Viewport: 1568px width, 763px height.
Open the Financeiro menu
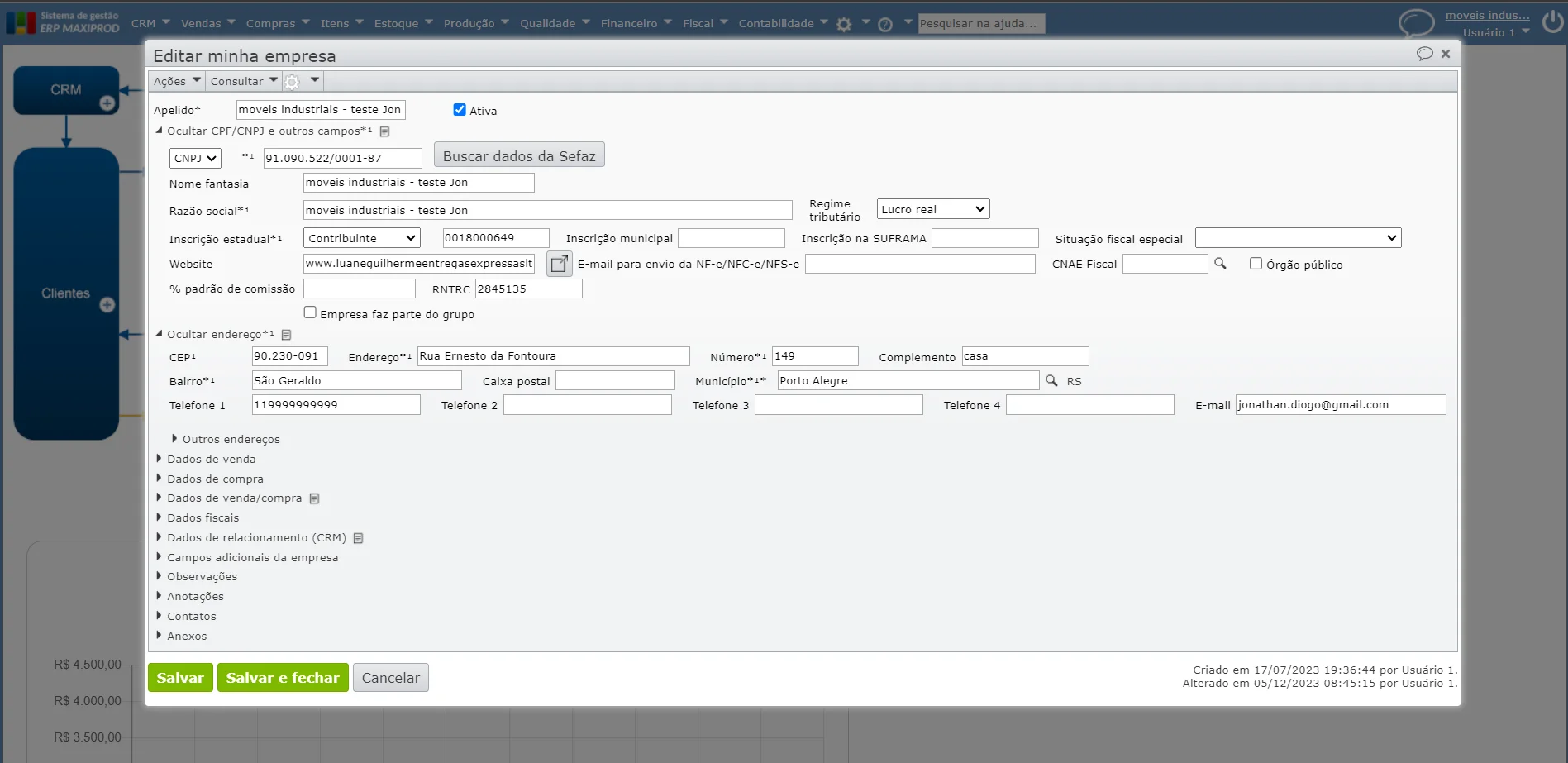click(x=635, y=23)
